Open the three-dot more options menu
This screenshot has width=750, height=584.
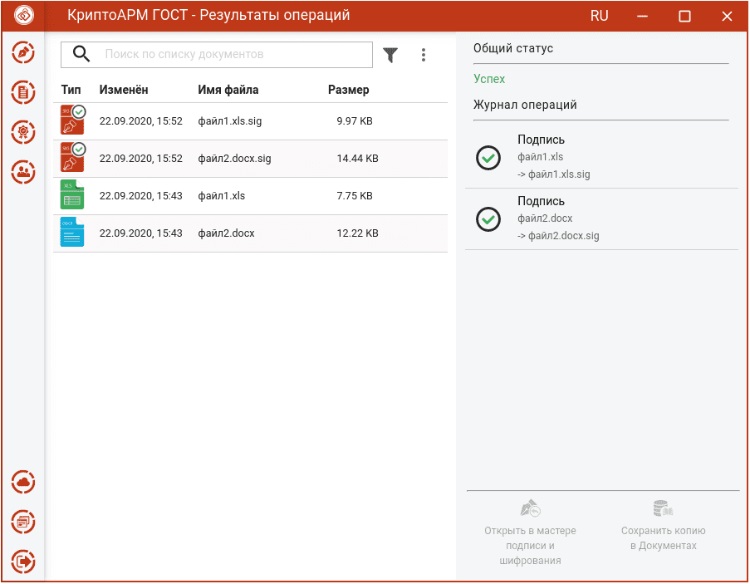[423, 55]
